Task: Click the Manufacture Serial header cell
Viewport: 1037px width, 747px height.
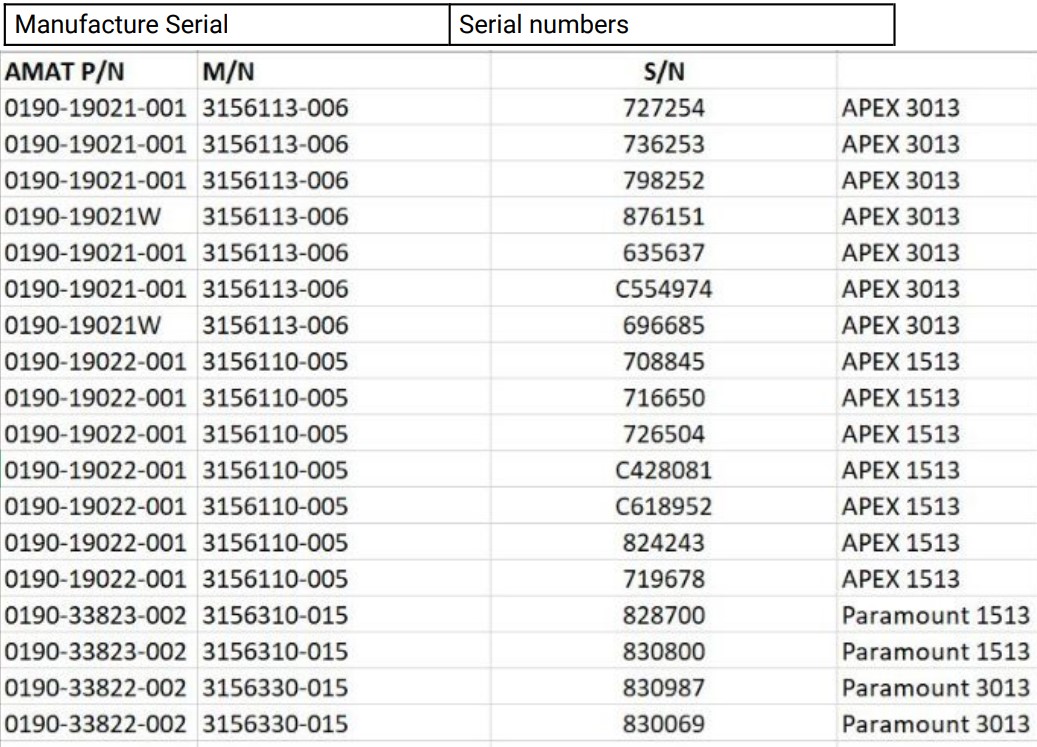Action: point(228,25)
